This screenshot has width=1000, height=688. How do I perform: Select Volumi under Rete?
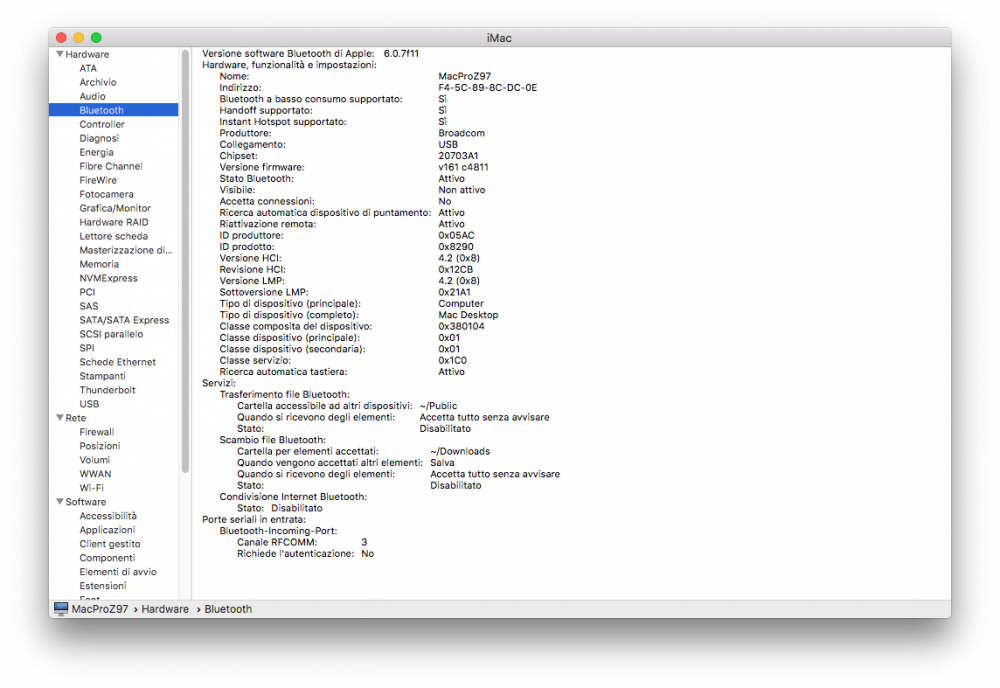coord(94,461)
